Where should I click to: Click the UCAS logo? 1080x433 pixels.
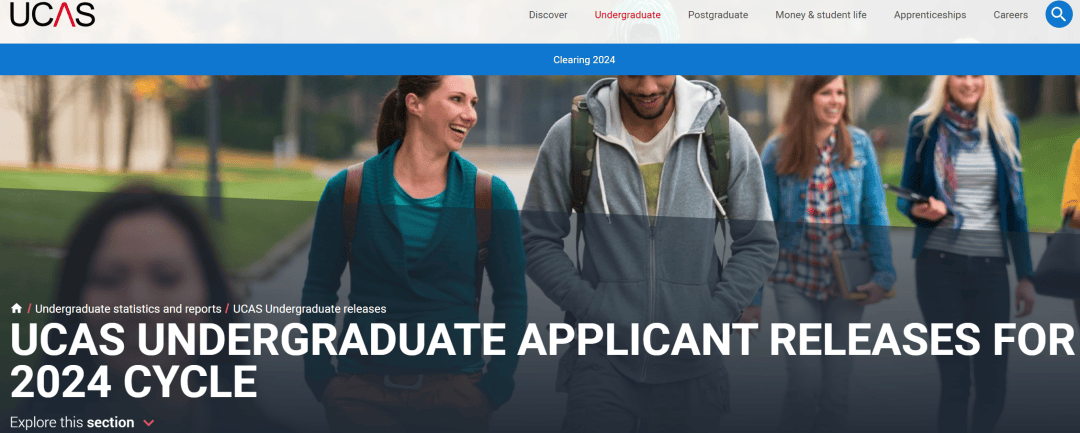coord(52,14)
